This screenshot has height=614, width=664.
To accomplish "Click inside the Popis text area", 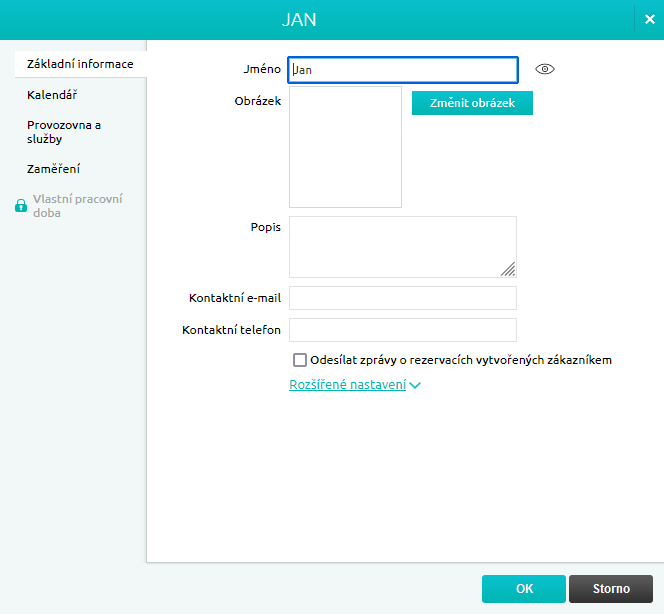I will pos(400,246).
